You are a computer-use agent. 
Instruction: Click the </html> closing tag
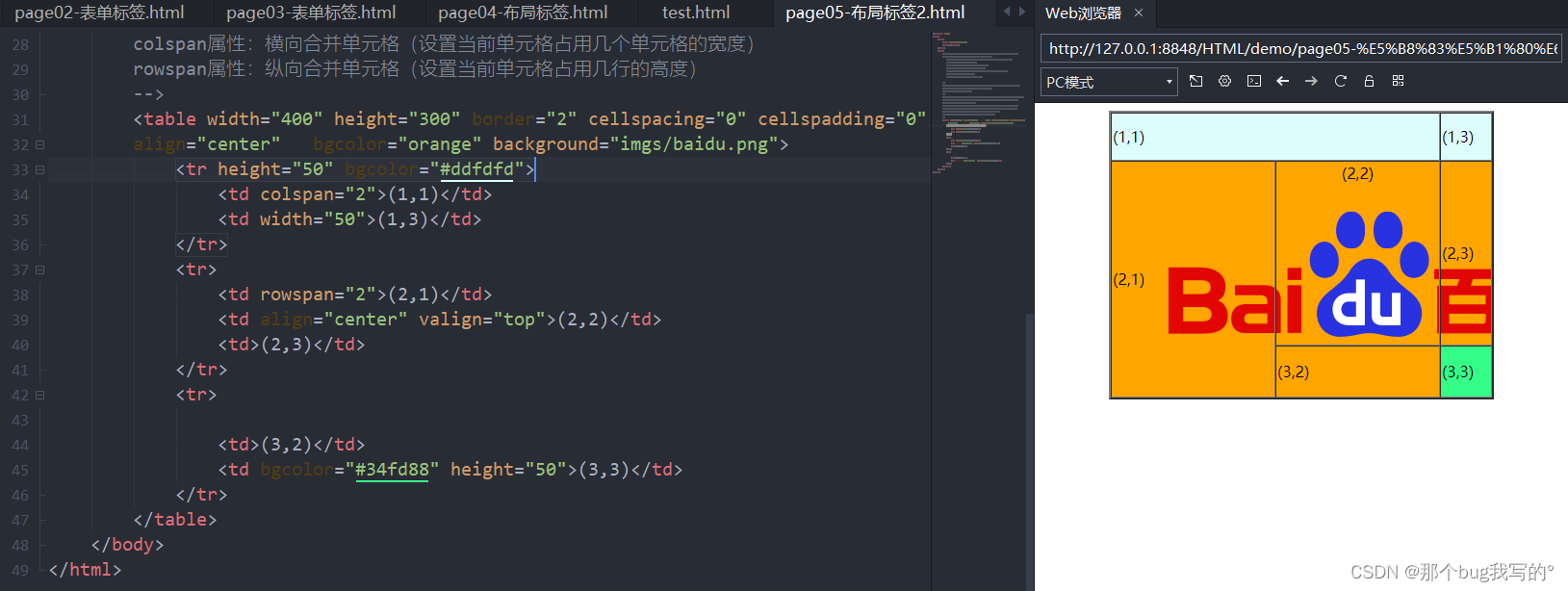click(x=85, y=570)
